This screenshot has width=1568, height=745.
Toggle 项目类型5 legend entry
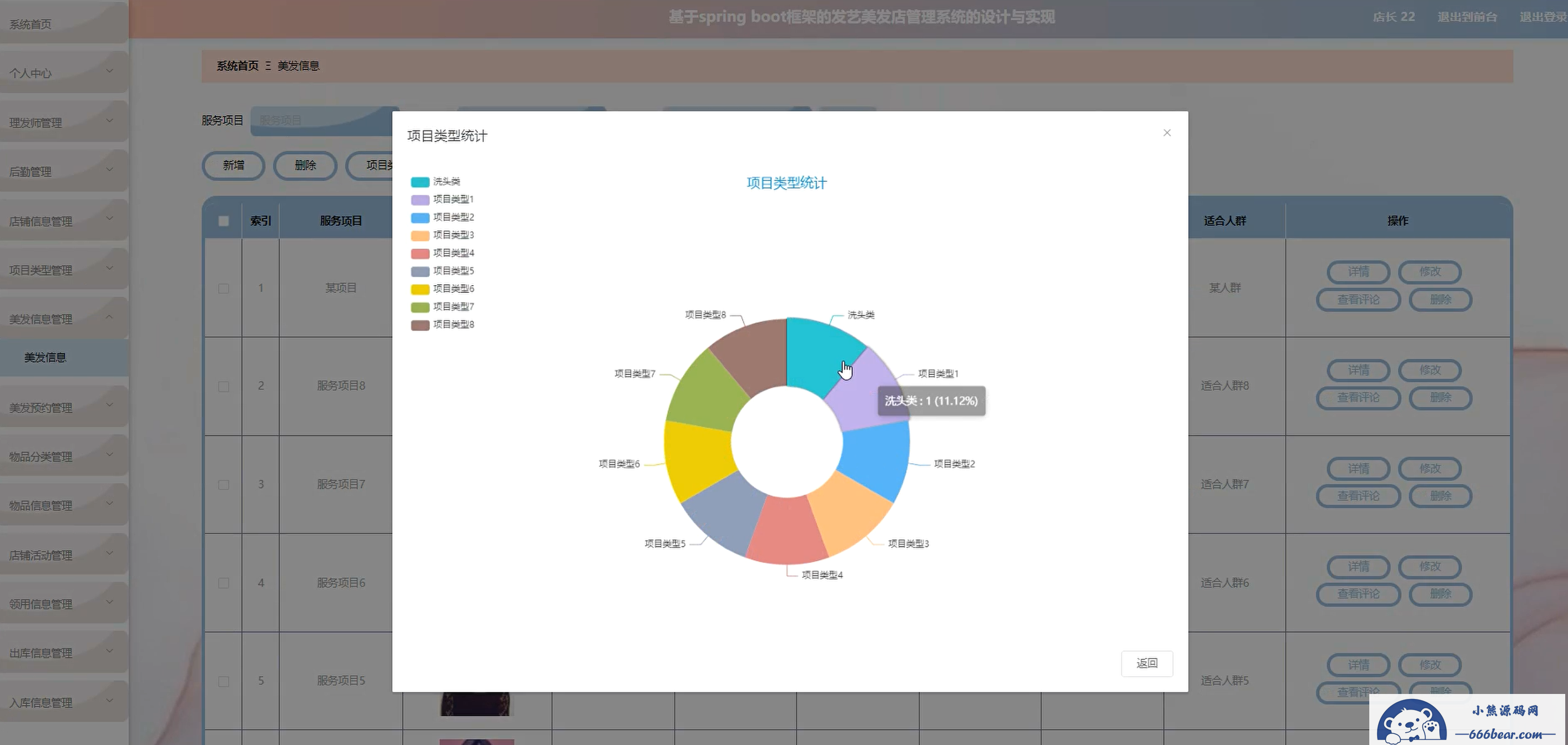point(442,271)
